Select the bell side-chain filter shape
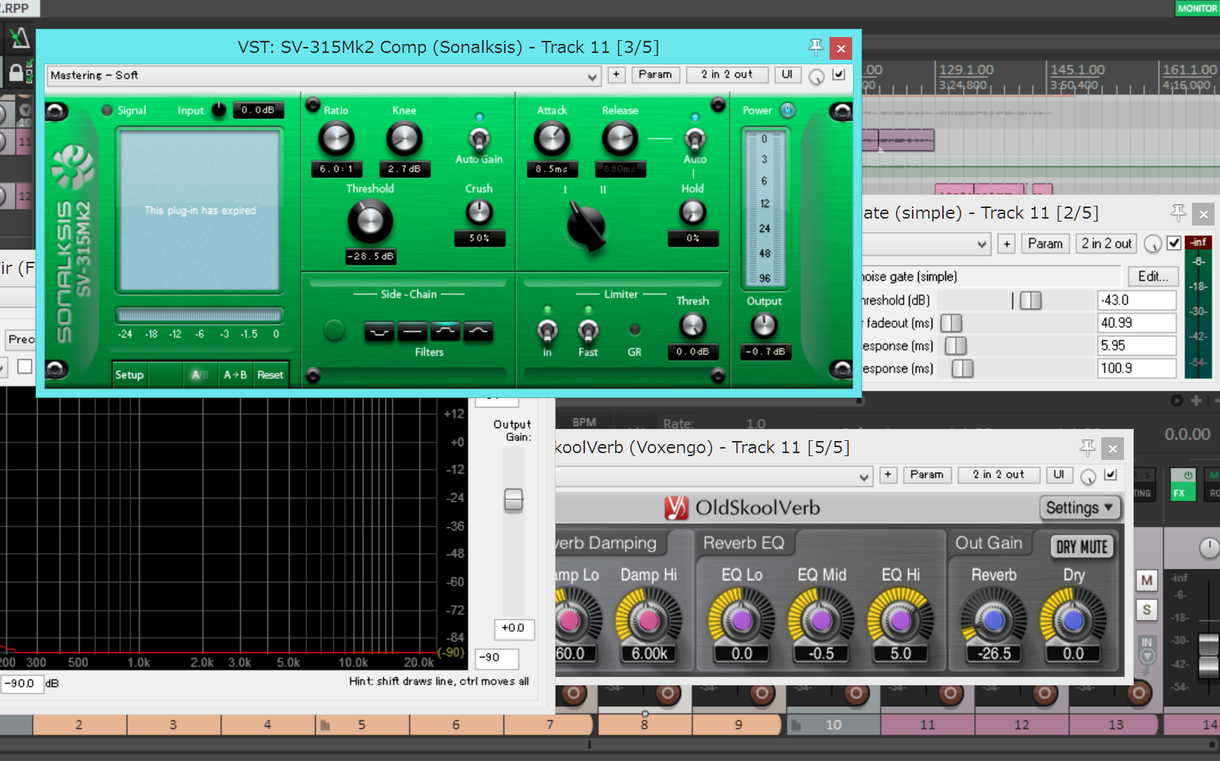Viewport: 1220px width, 761px height. click(x=478, y=331)
